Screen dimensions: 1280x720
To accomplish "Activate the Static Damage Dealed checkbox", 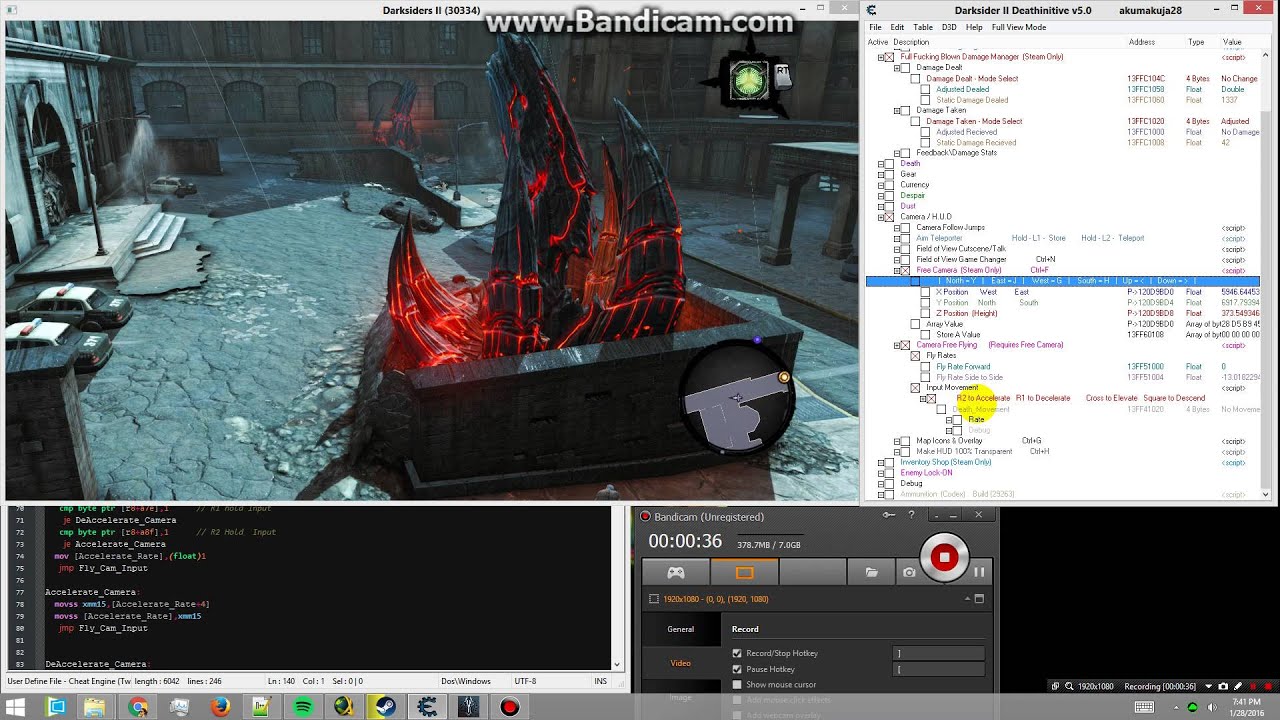I will tap(925, 100).
